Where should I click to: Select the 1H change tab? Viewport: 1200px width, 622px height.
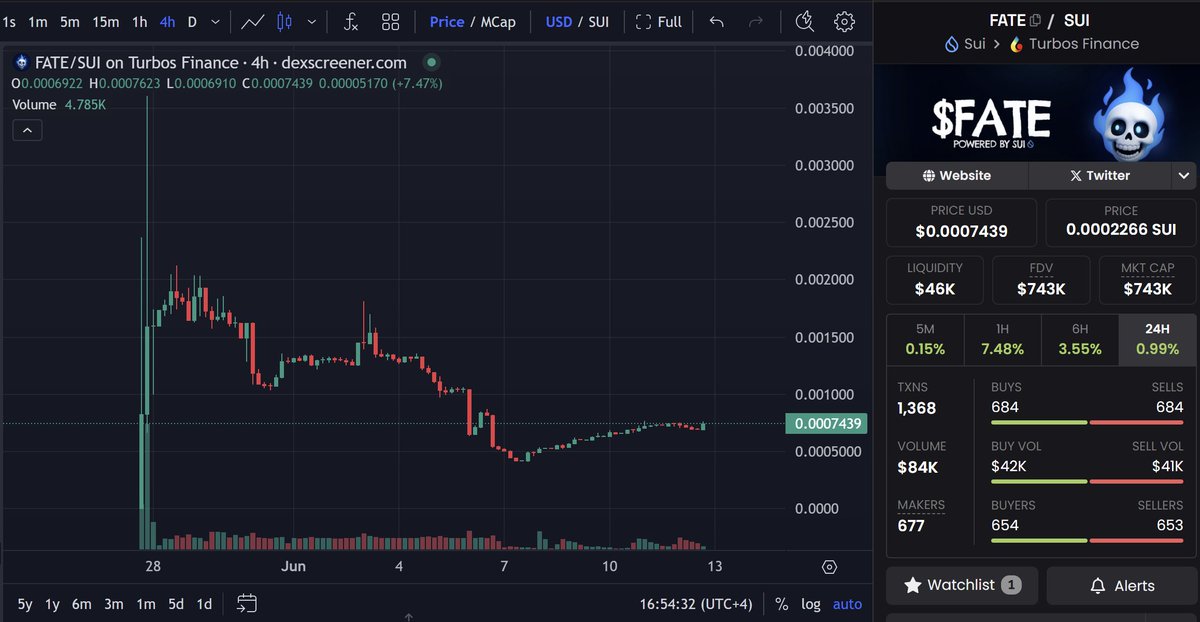1002,340
